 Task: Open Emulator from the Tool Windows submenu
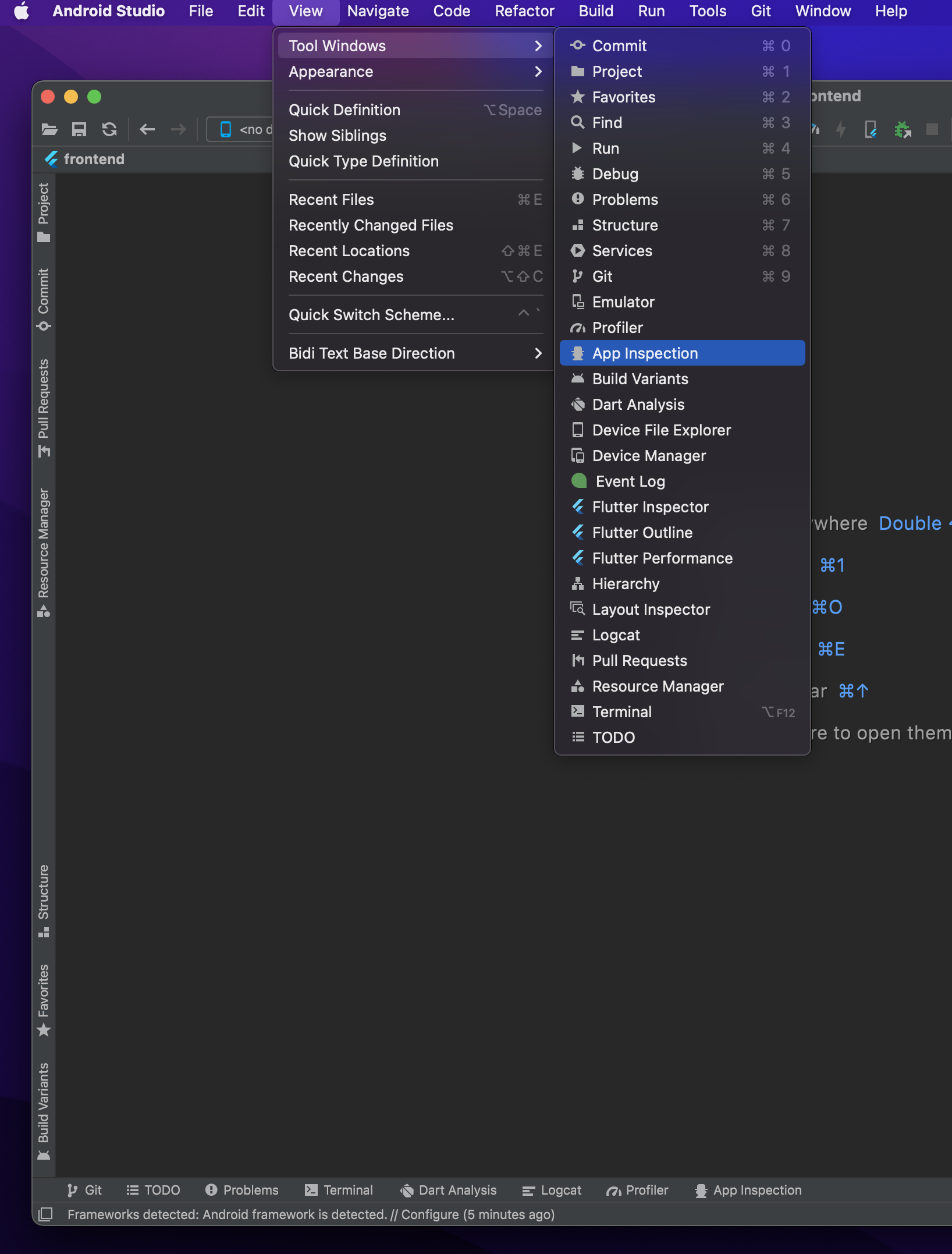682,302
